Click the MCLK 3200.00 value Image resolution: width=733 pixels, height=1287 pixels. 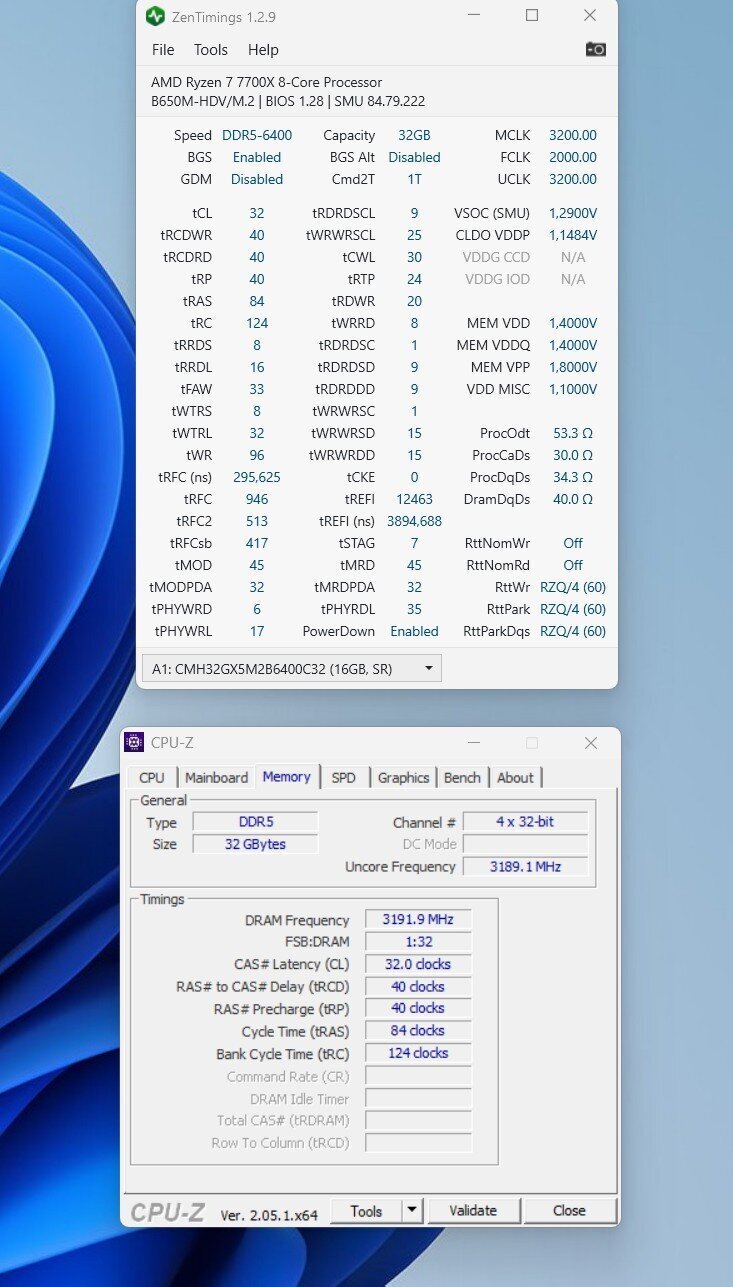573,135
